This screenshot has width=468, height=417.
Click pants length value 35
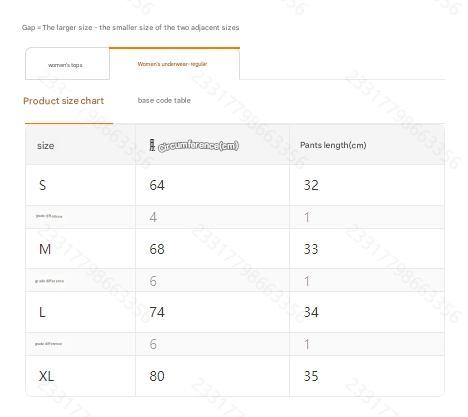tap(311, 376)
